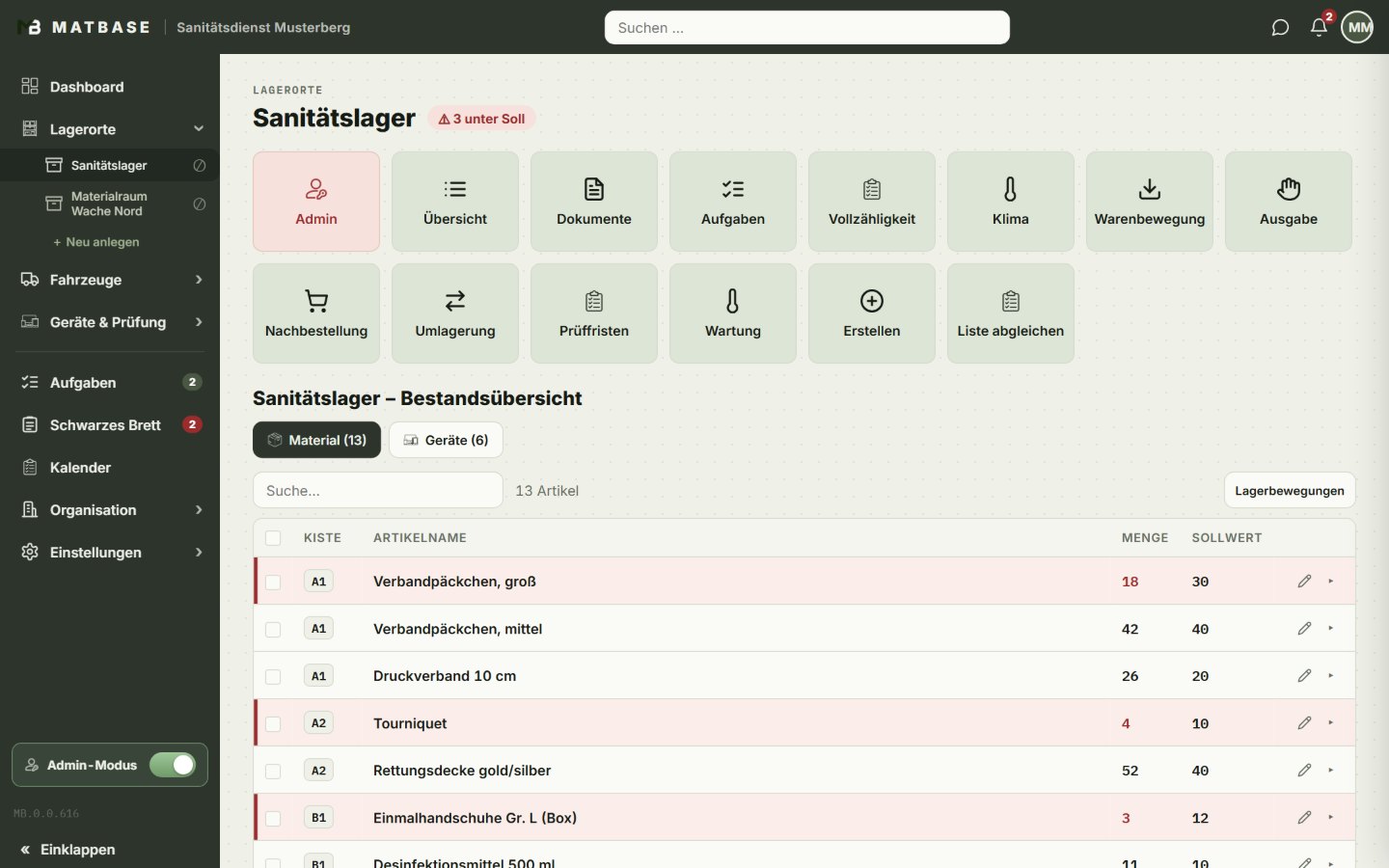This screenshot has width=1389, height=868.
Task: Click + Neu anlegen link
Action: tap(96, 242)
